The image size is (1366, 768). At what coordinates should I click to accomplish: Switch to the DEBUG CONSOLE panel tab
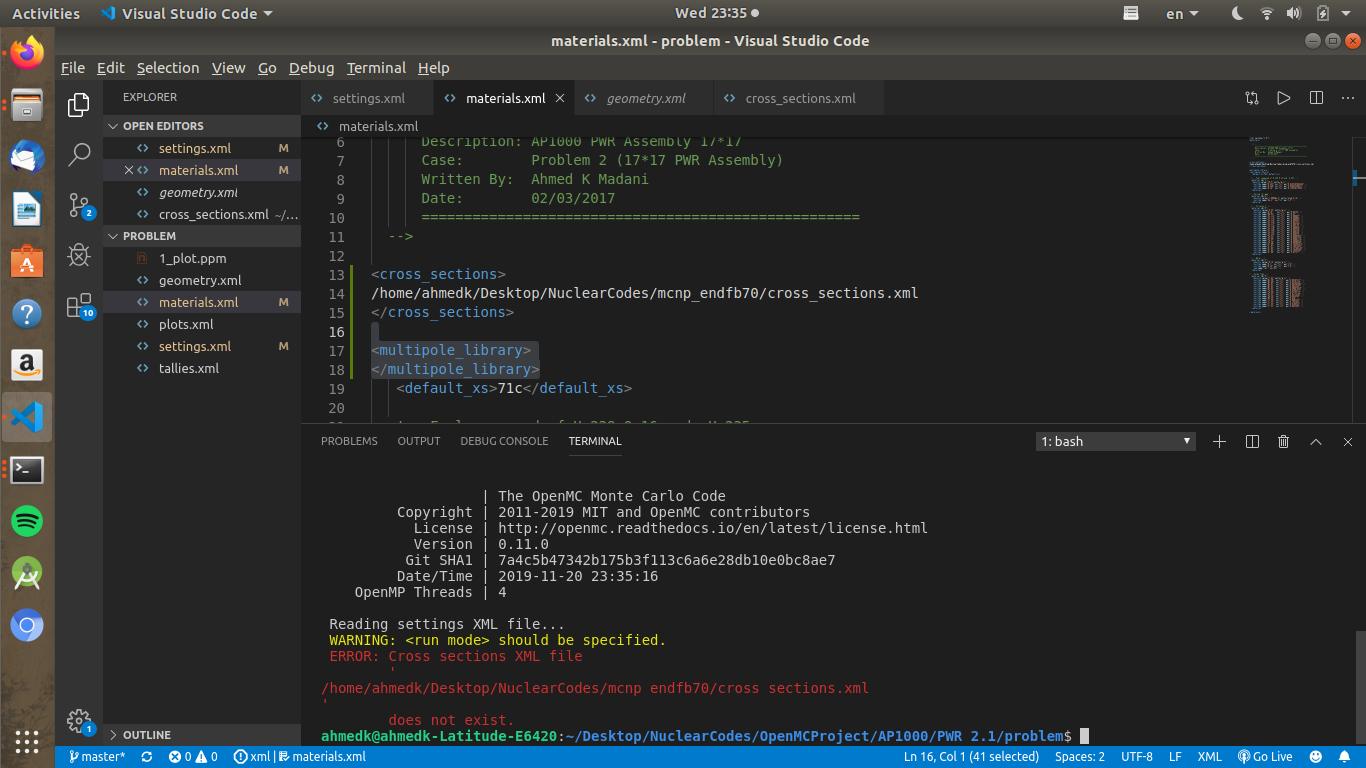504,441
